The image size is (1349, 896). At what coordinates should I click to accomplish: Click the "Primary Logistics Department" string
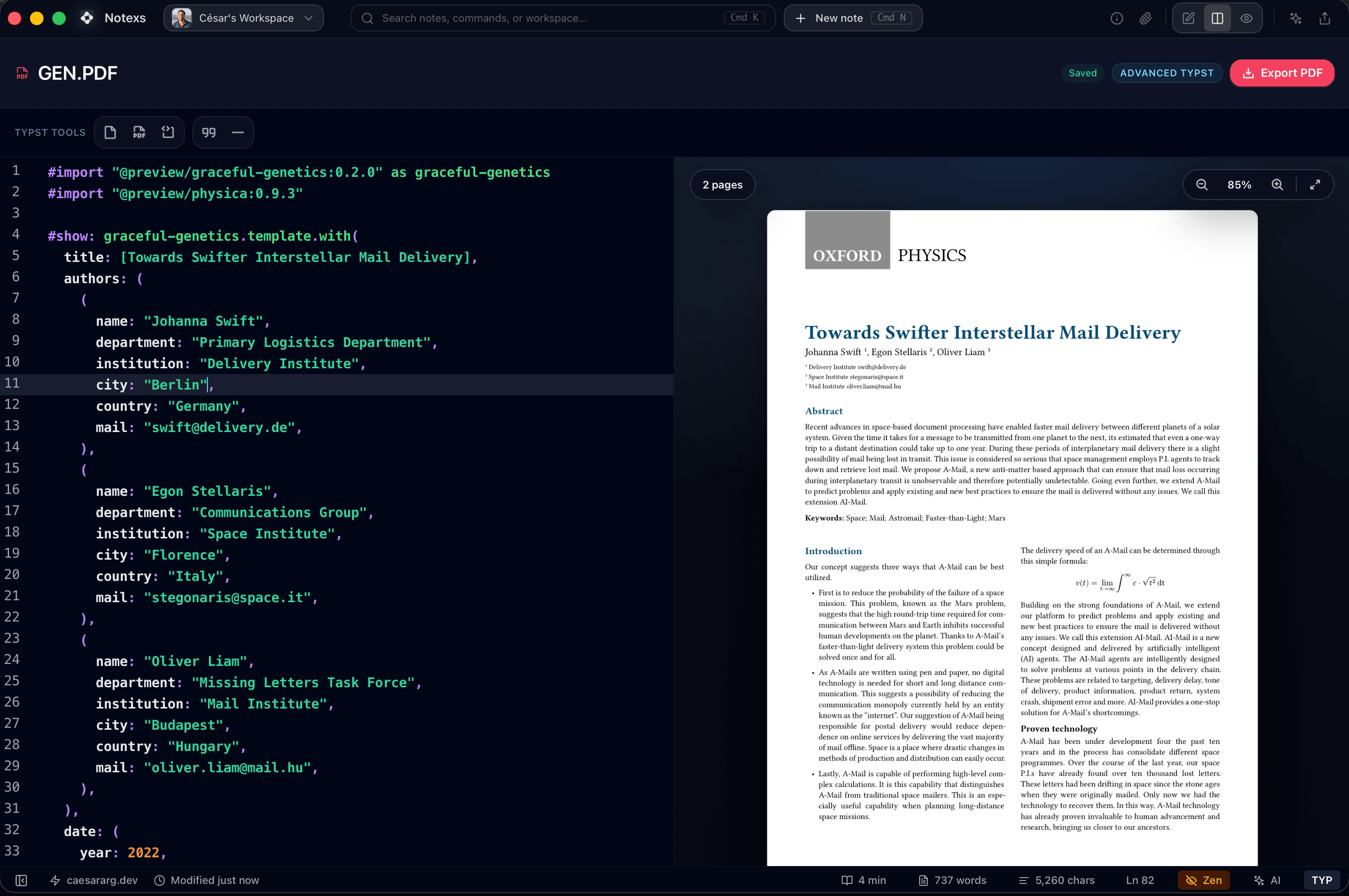(x=311, y=342)
